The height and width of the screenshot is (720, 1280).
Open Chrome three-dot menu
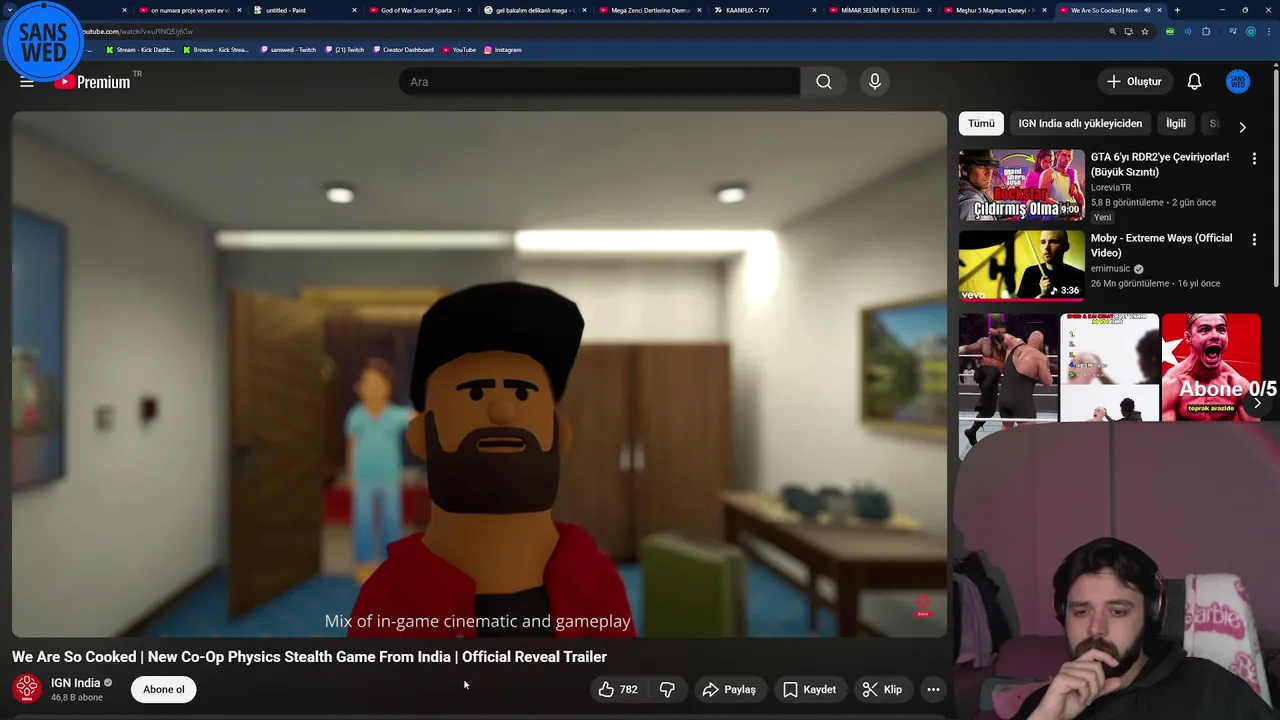click(x=1269, y=31)
